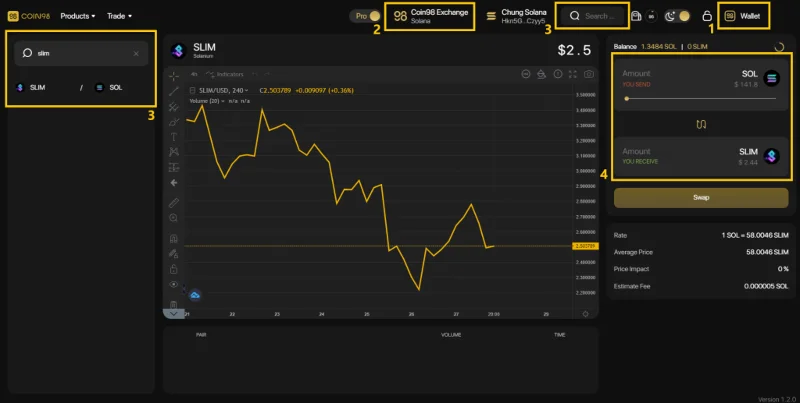Click the chart redo arrow
This screenshot has width=800, height=403.
point(268,74)
